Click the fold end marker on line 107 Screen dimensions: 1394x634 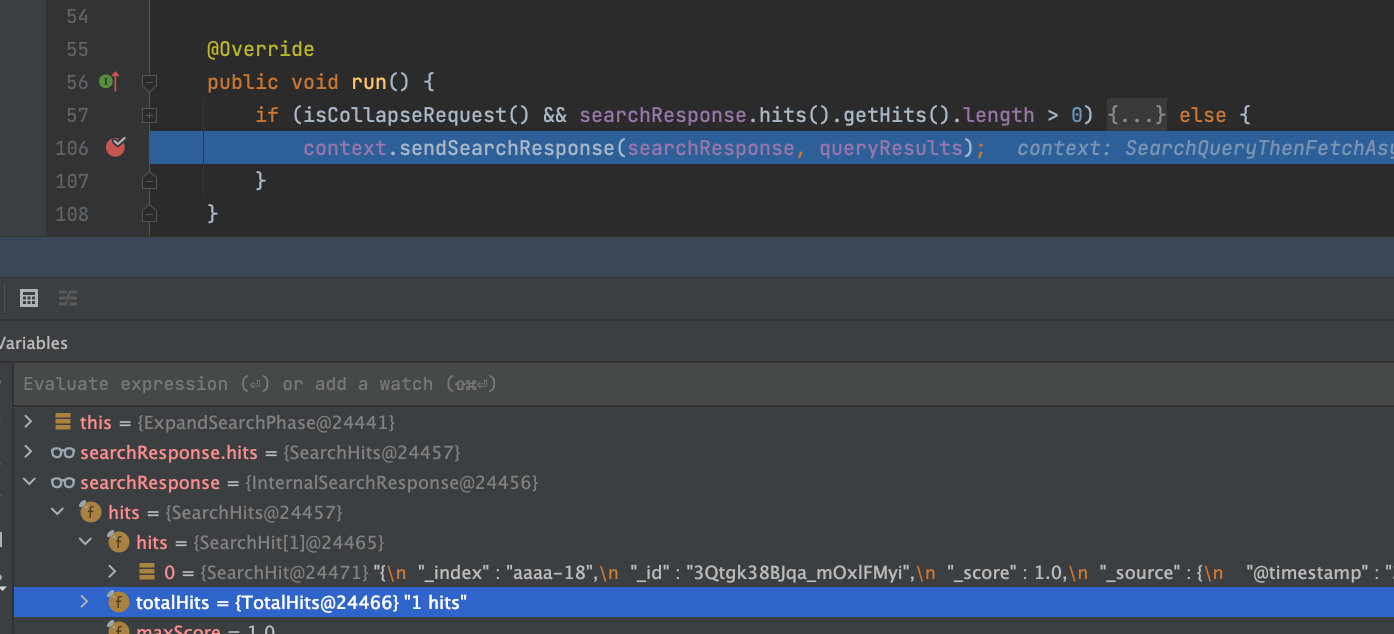tap(149, 181)
